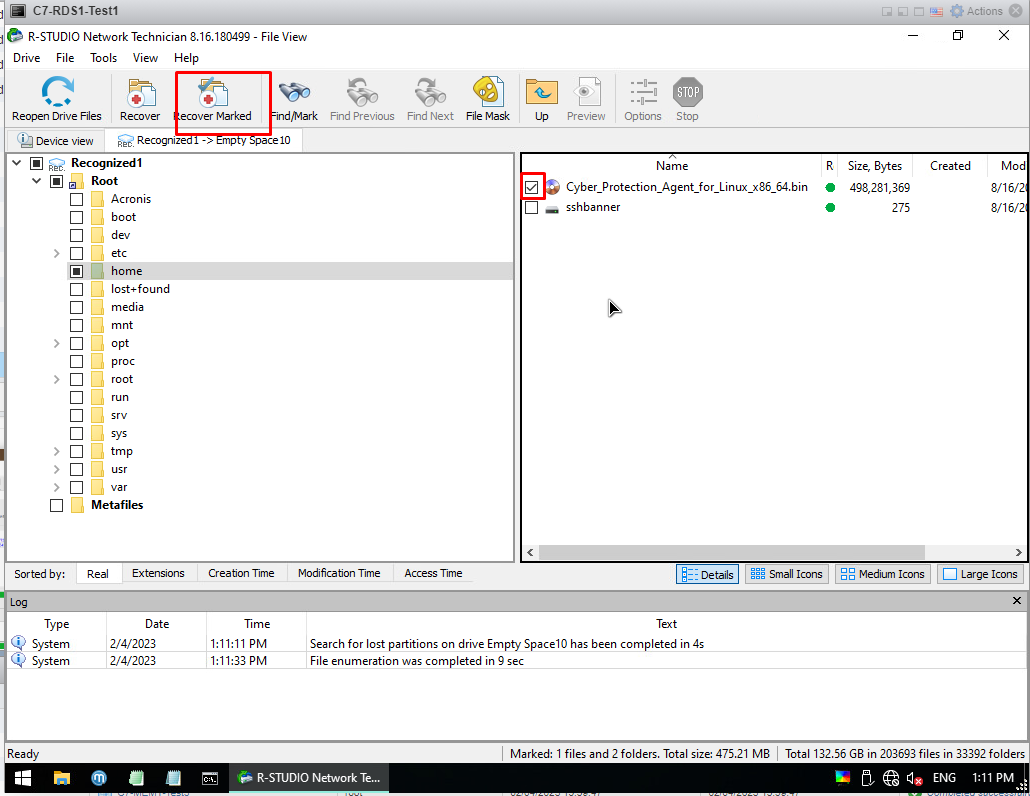The width and height of the screenshot is (1030, 796).
Task: Expand the etc folder tree node
Action: tap(57, 253)
